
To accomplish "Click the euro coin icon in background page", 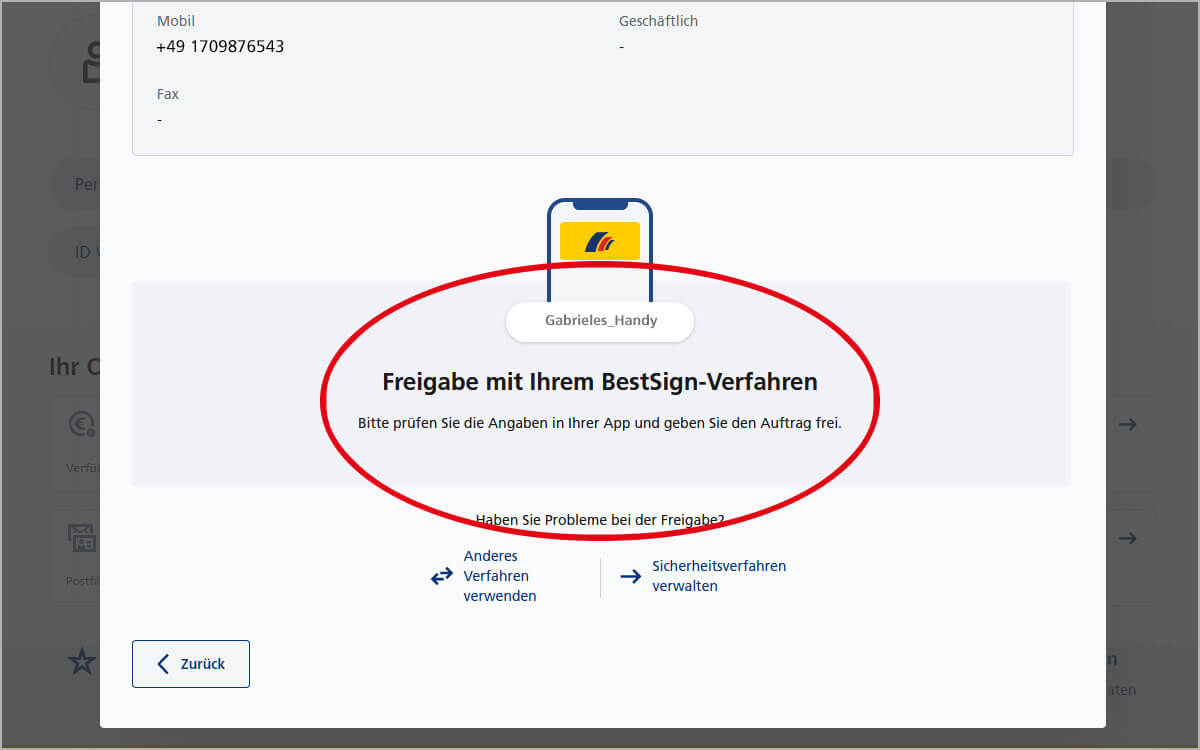I will pos(82,426).
